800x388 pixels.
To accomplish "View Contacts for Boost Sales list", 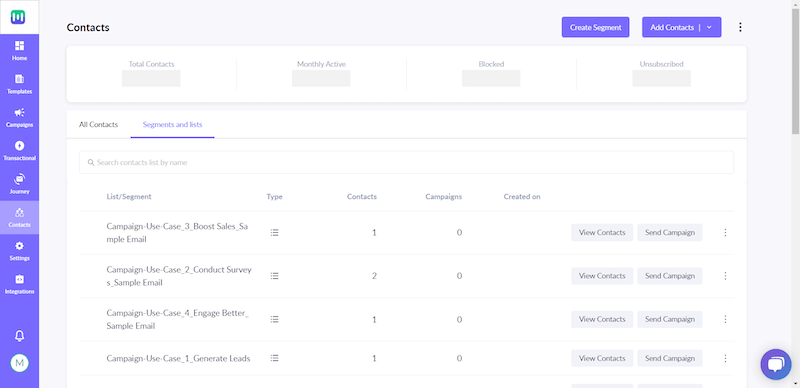I will tap(602, 232).
